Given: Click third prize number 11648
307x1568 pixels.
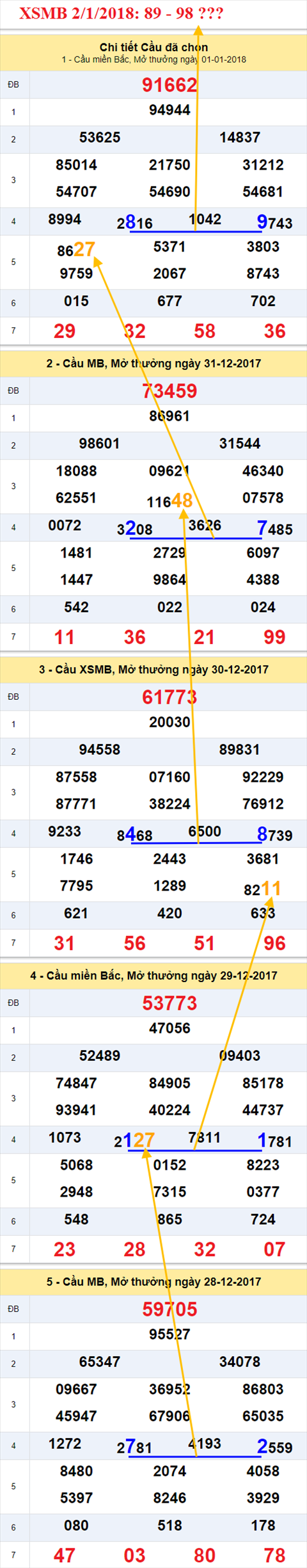Looking at the screenshot, I should (x=169, y=501).
